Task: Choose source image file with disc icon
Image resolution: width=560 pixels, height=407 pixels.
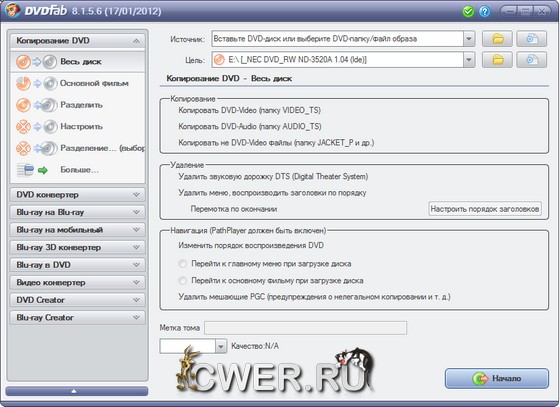Action: pos(531,39)
